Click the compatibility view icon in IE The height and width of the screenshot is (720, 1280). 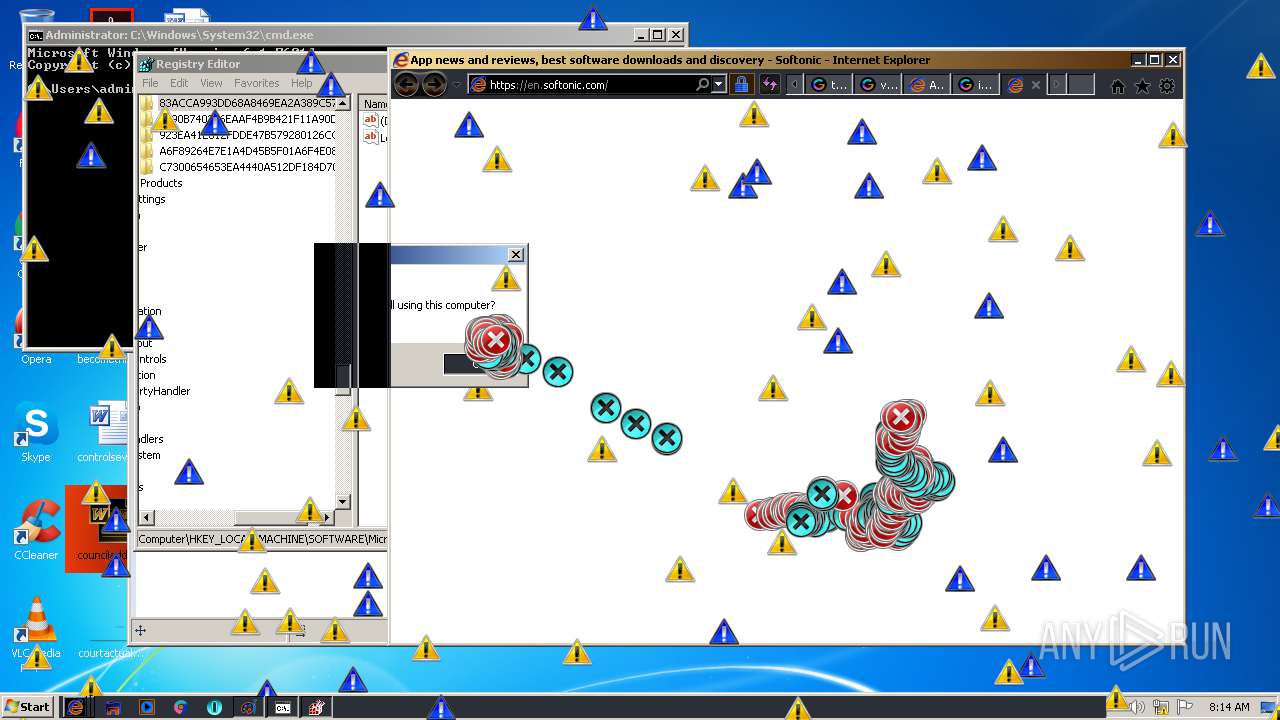point(770,85)
